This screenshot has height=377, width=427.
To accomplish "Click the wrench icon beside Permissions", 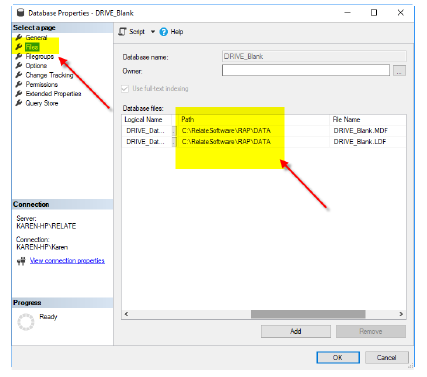I will pos(19,84).
